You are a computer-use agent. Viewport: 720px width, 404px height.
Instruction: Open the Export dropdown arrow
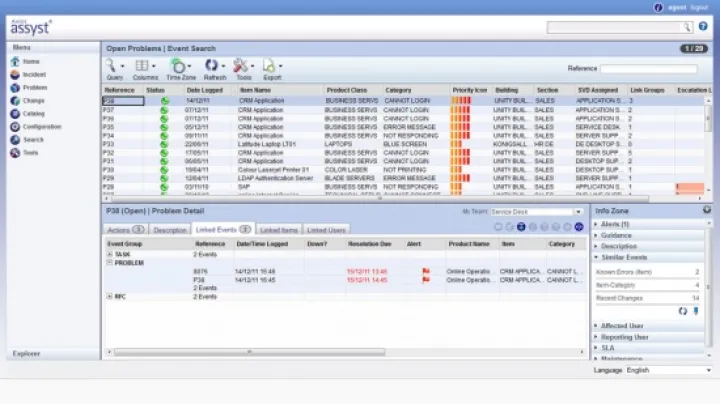(x=281, y=66)
